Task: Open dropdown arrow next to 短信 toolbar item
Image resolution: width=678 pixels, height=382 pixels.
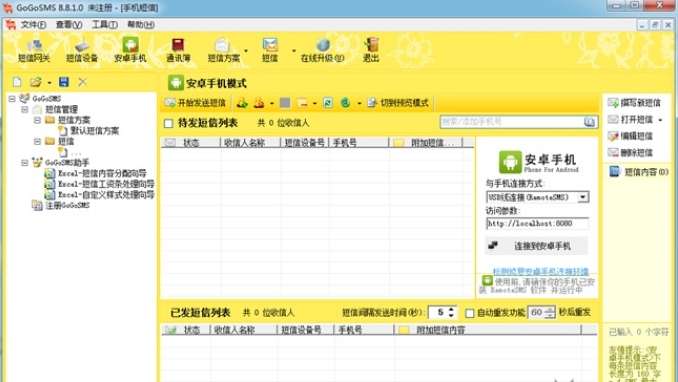Action: [x=294, y=51]
